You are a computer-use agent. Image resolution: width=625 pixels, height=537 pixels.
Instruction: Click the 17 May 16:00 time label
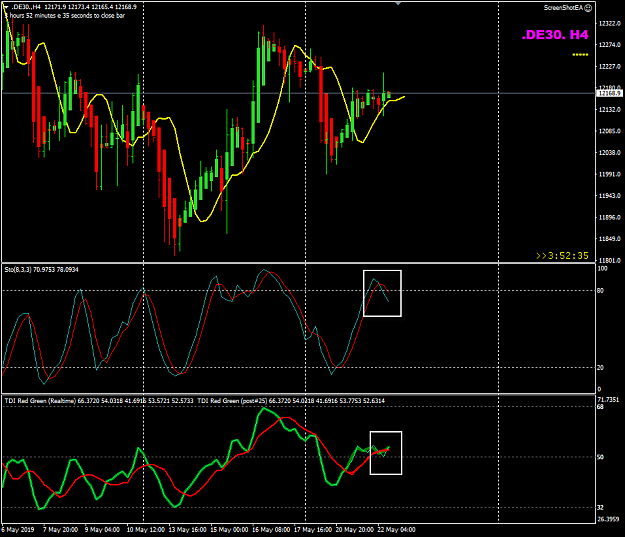pyautogui.click(x=313, y=530)
